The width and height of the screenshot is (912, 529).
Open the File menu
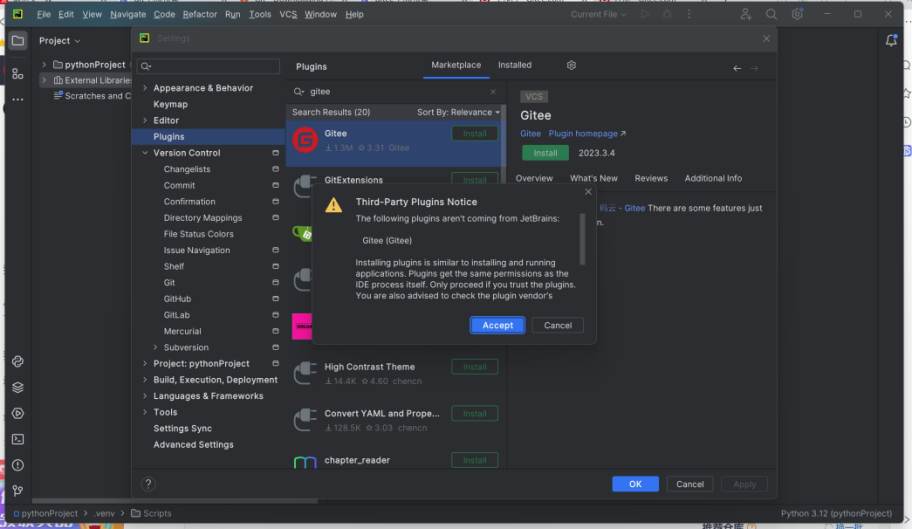[44, 15]
